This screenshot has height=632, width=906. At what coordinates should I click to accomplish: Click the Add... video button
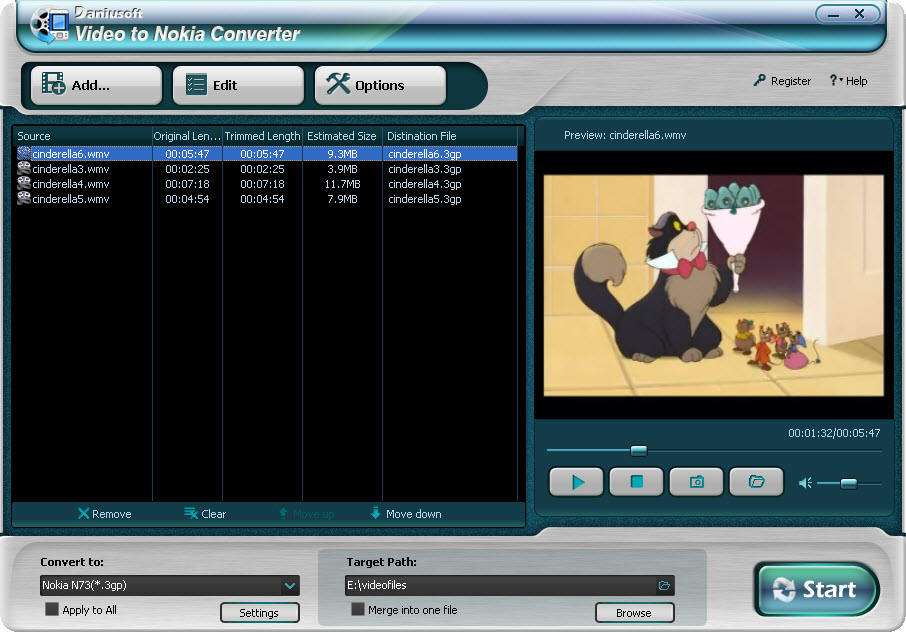tap(96, 85)
